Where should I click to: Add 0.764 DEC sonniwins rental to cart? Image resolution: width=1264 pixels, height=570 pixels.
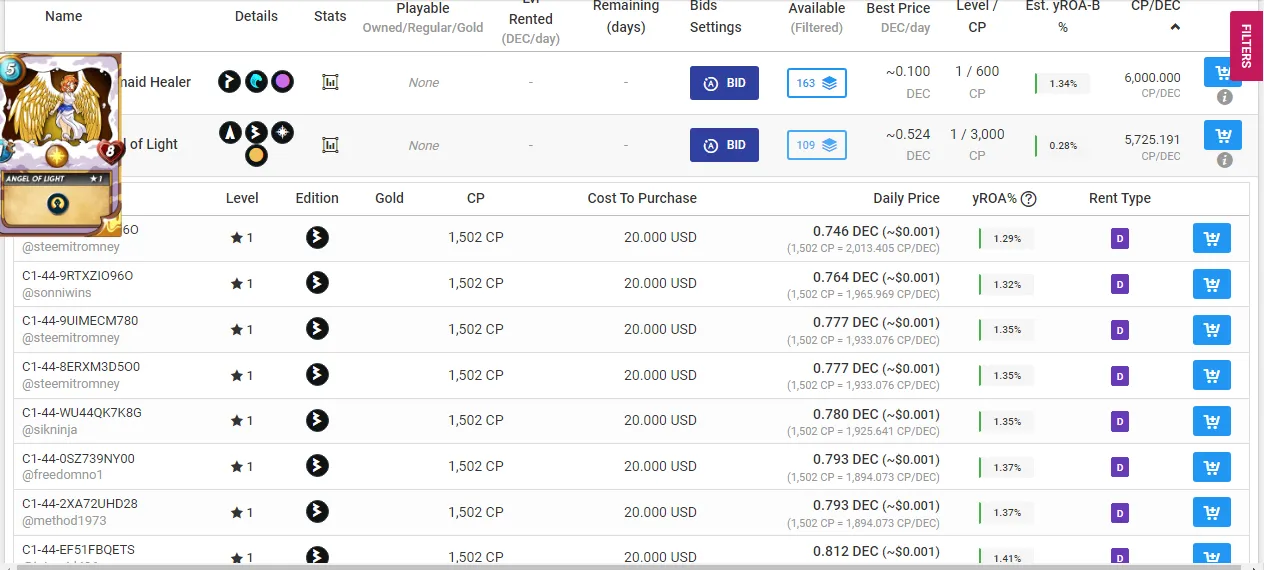click(1212, 284)
